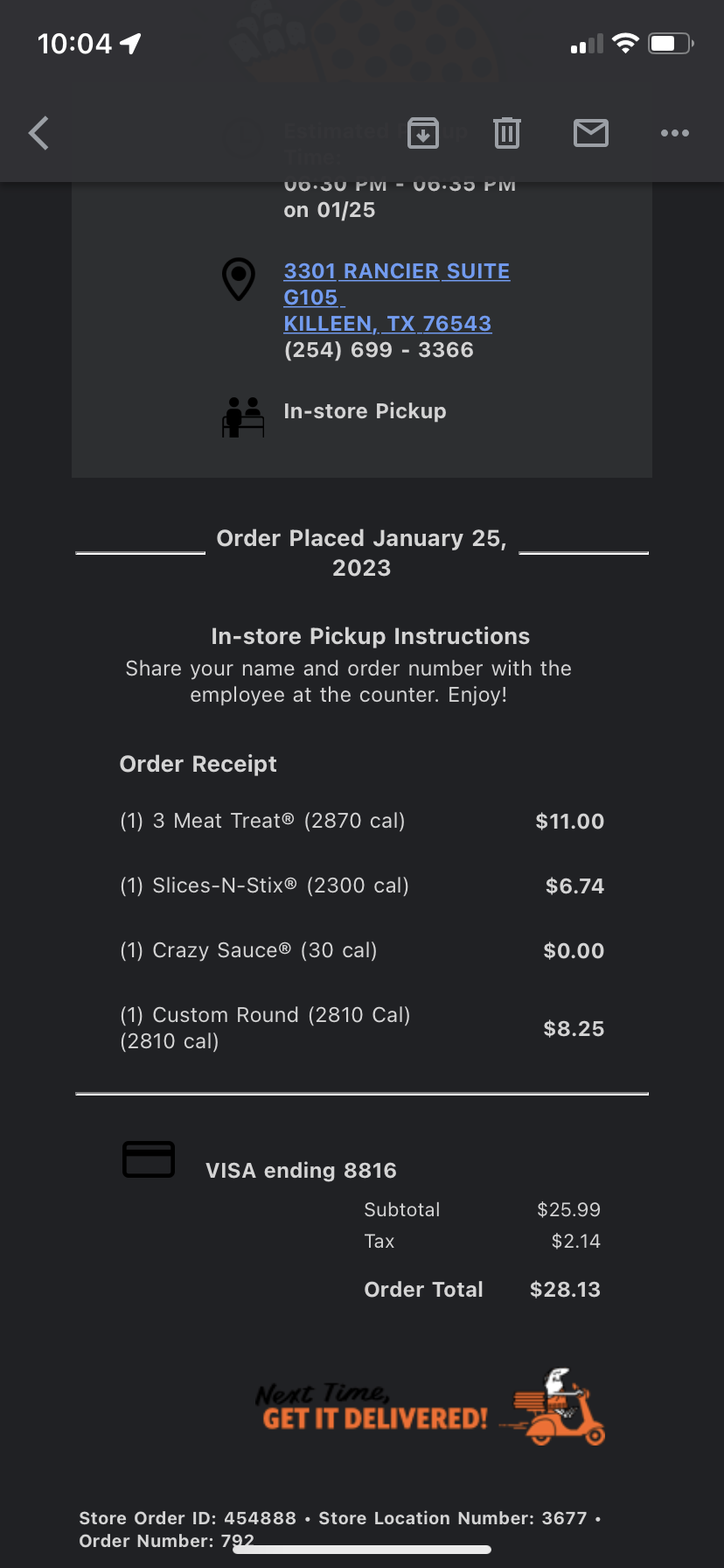Screen dimensions: 724x1568
Task: Tap the credit card icon
Action: point(149,1160)
